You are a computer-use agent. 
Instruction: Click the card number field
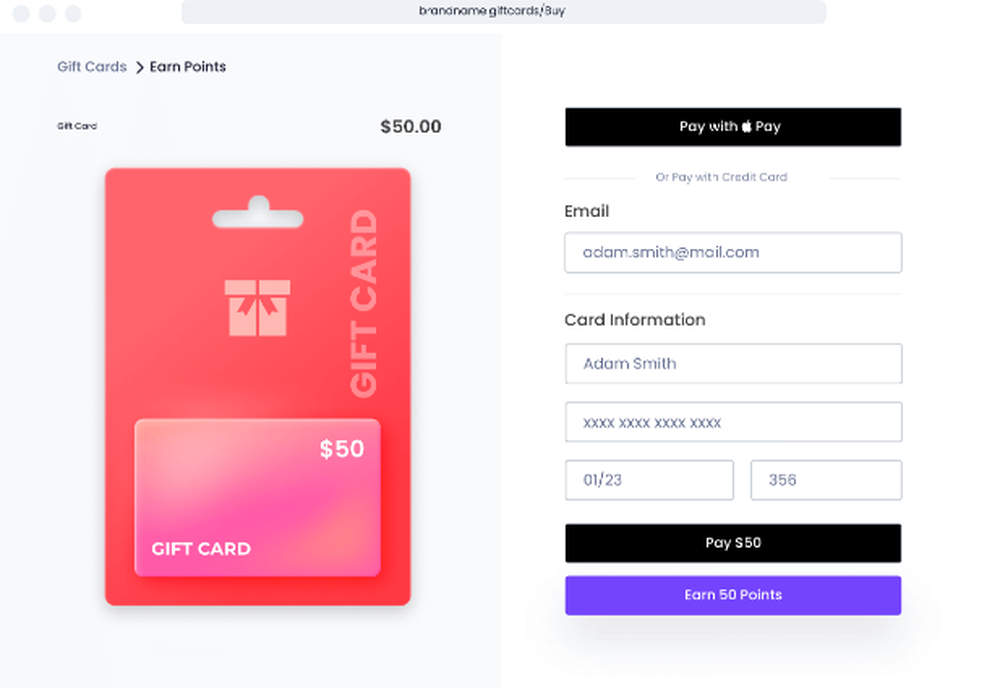[x=733, y=422]
